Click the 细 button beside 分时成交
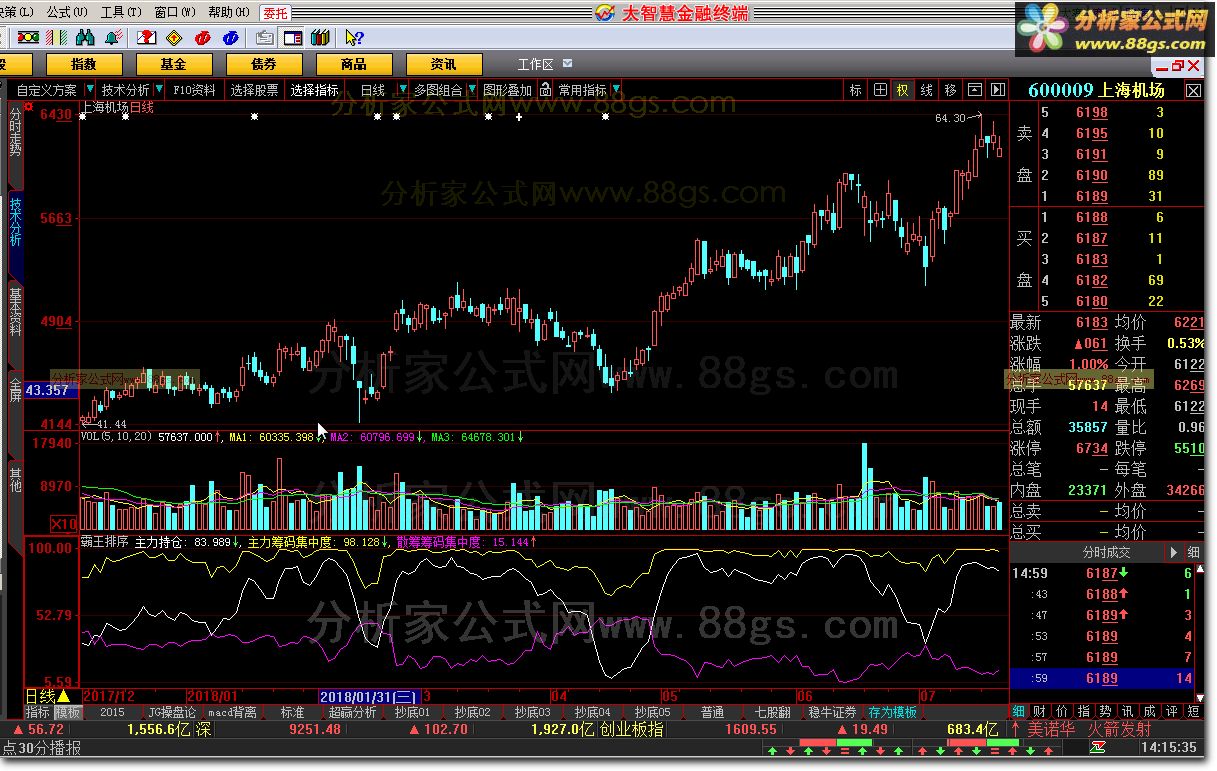The image size is (1217, 771). coord(1194,552)
